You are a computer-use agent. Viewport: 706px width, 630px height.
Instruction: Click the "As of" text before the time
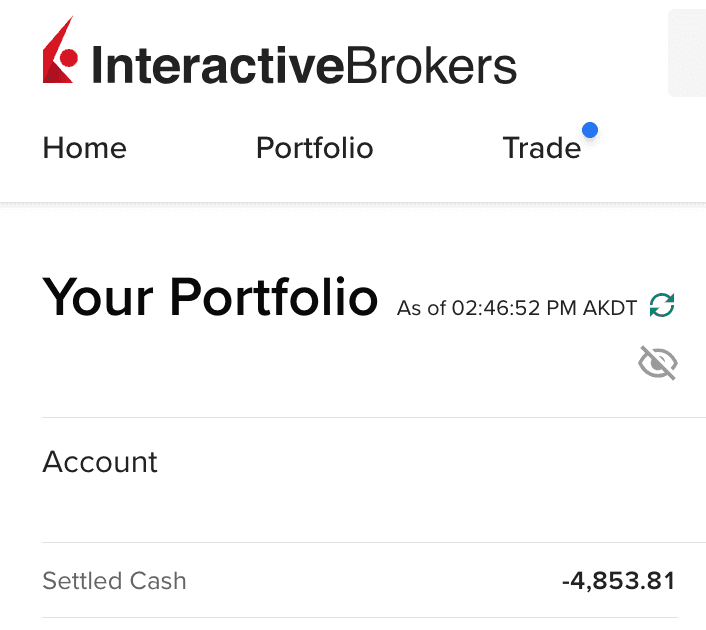pos(421,308)
